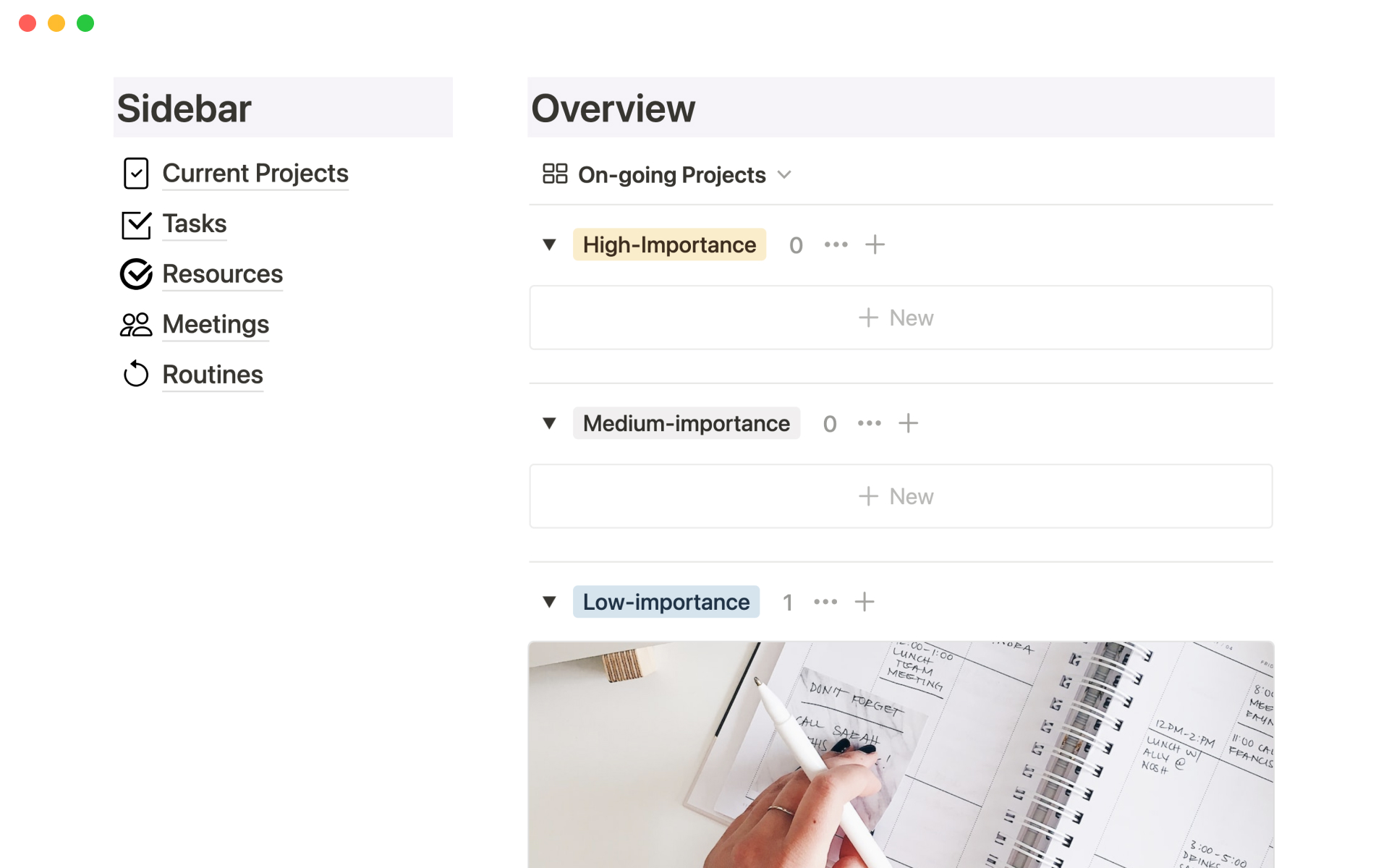Add item using plus beside Low-importance
This screenshot has height=868, width=1389.
tap(865, 602)
